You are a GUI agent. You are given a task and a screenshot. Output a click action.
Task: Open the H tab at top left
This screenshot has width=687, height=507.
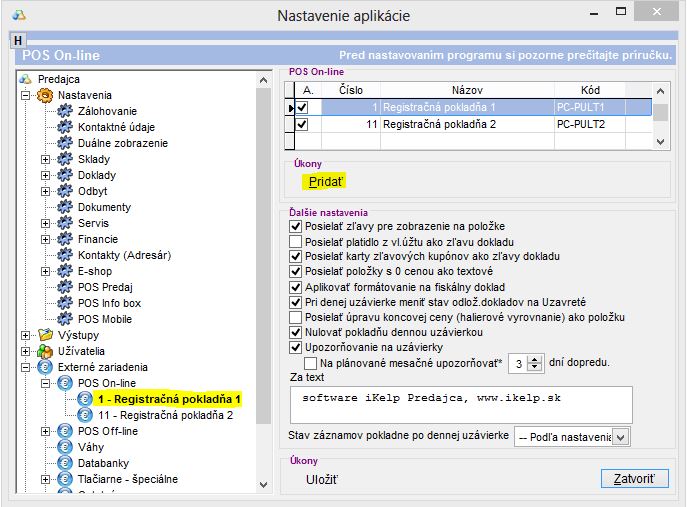click(x=19, y=39)
